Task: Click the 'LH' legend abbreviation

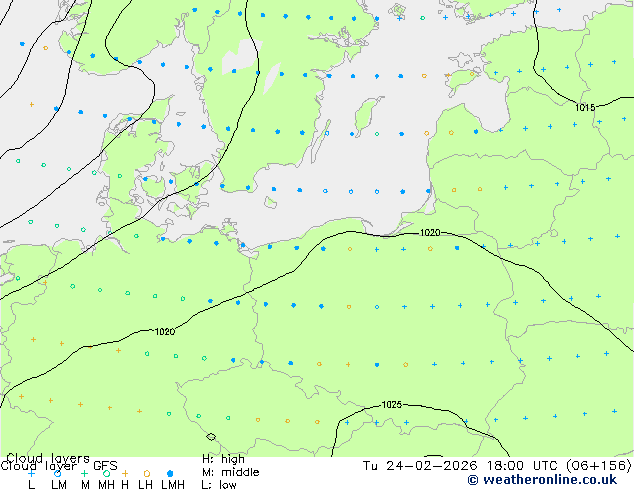Action: (145, 485)
